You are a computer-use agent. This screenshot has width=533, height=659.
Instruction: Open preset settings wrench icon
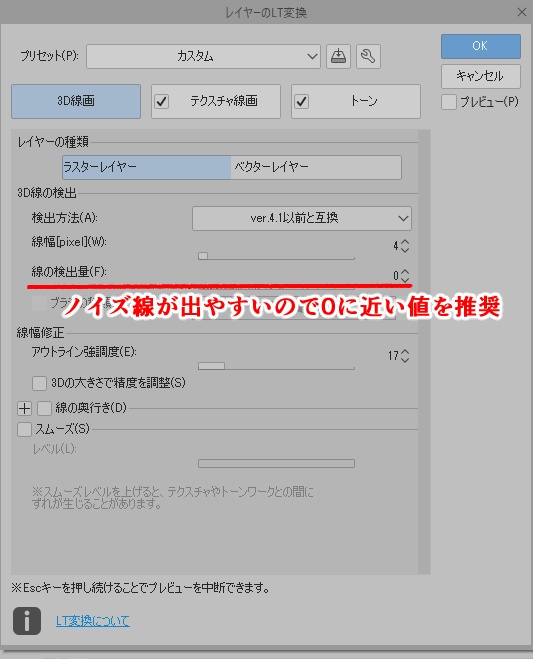pos(368,56)
